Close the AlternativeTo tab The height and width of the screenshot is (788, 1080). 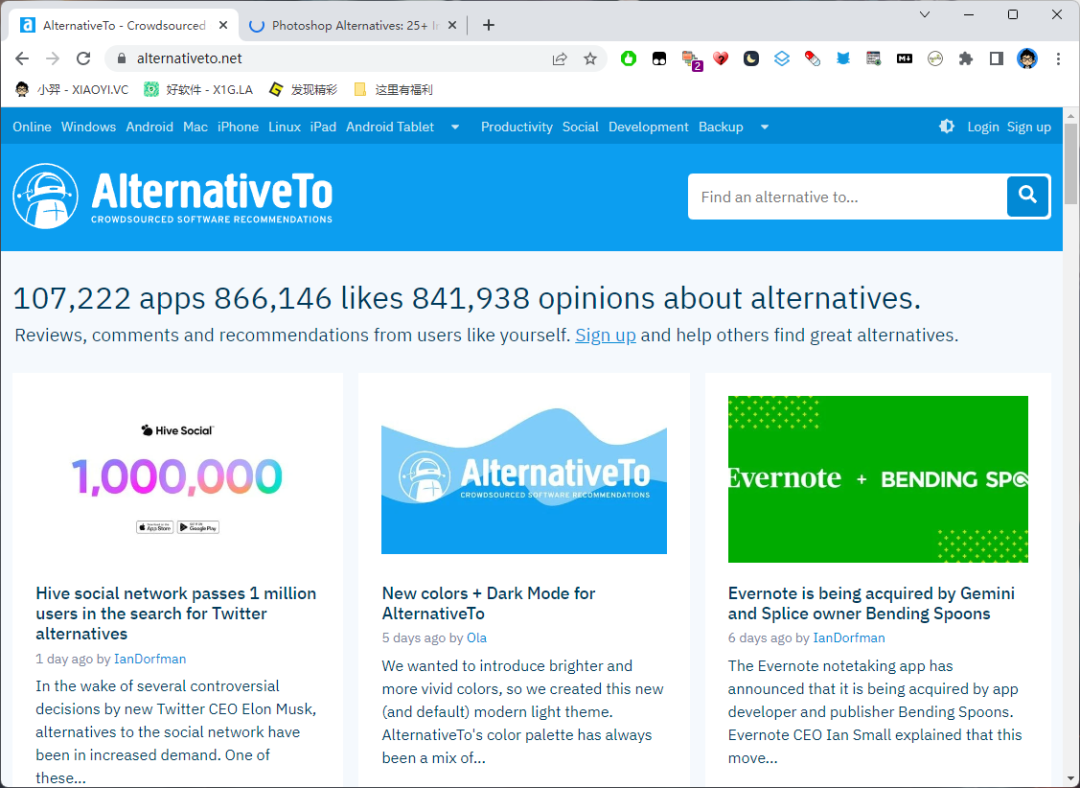(223, 25)
